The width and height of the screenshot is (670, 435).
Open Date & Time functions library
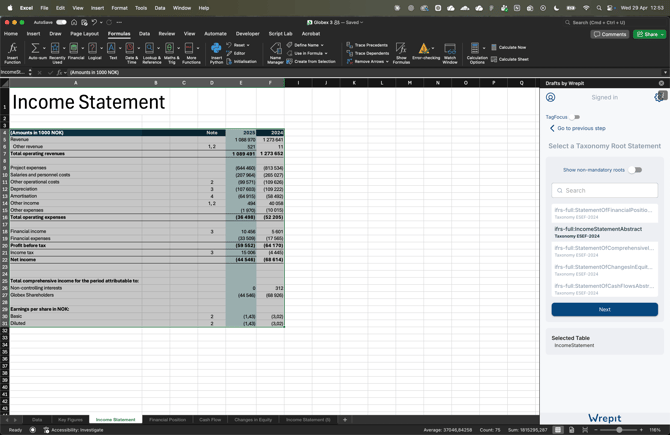click(x=131, y=53)
